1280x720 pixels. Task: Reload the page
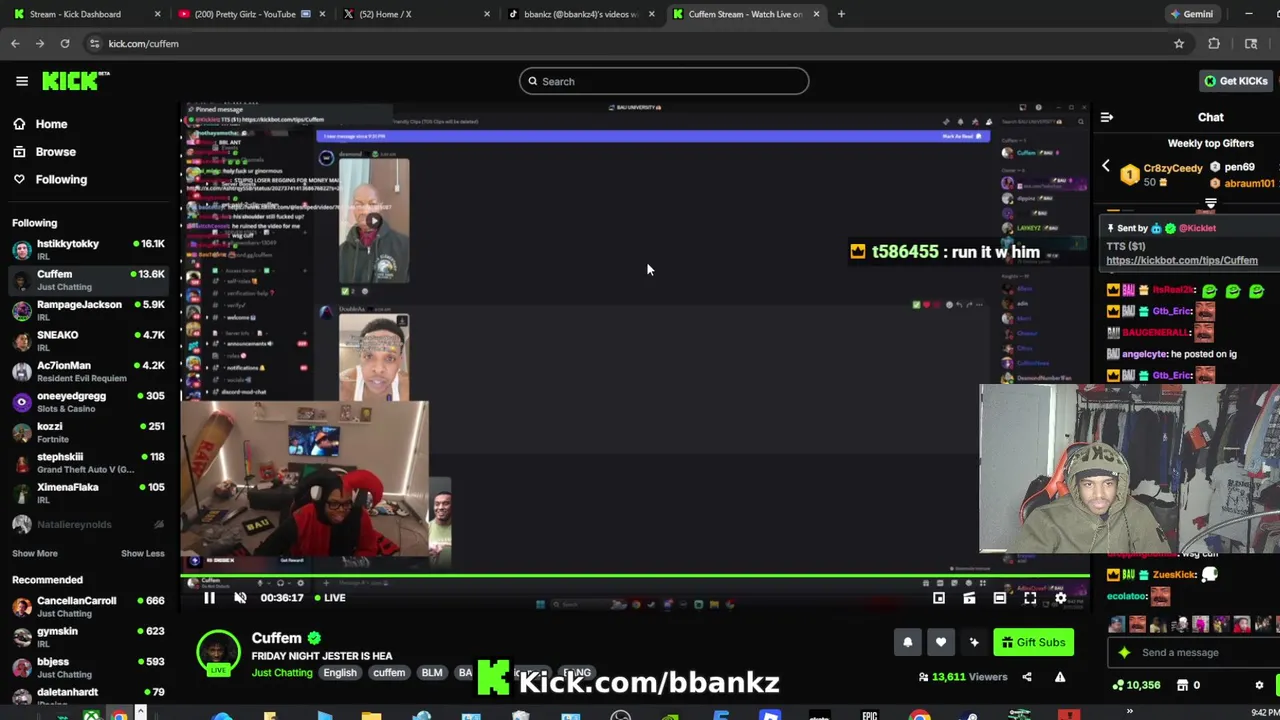[x=65, y=44]
